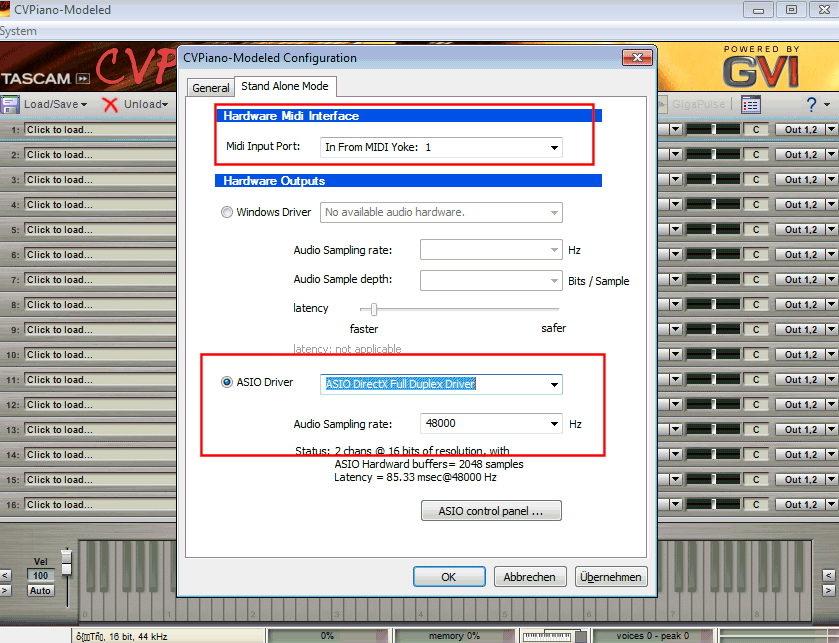
Task: Click slot 4 Click to load
Action: pos(100,204)
